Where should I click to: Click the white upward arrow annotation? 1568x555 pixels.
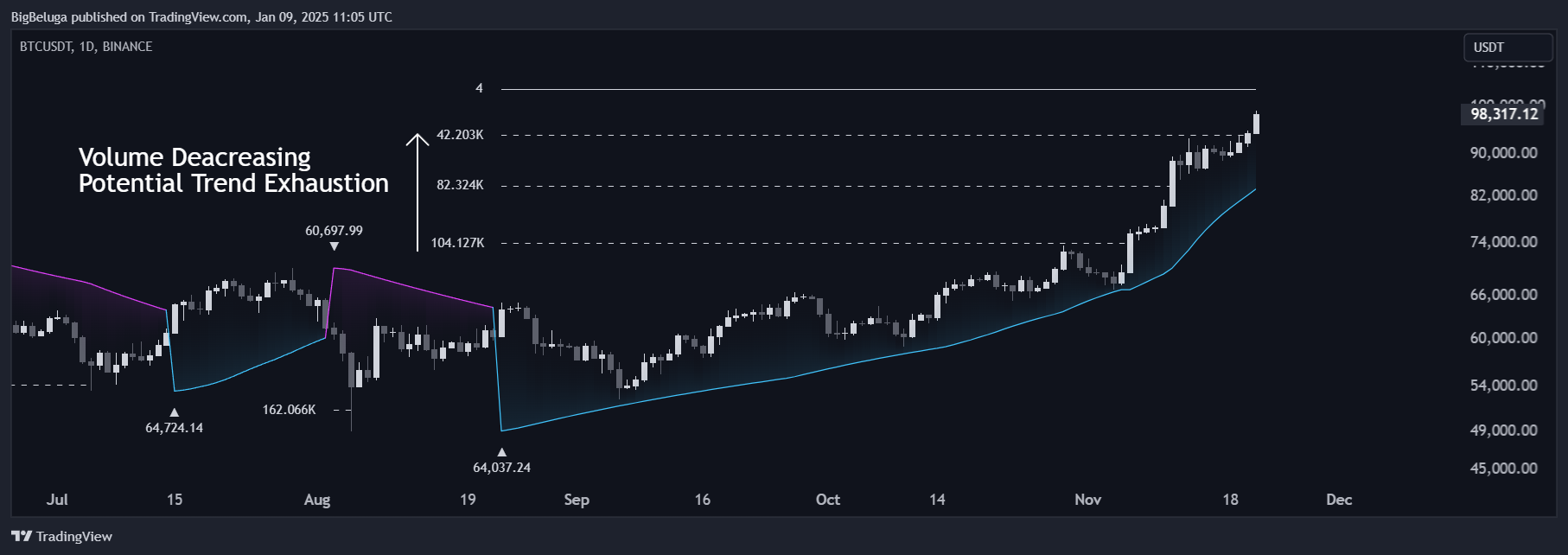pyautogui.click(x=417, y=192)
